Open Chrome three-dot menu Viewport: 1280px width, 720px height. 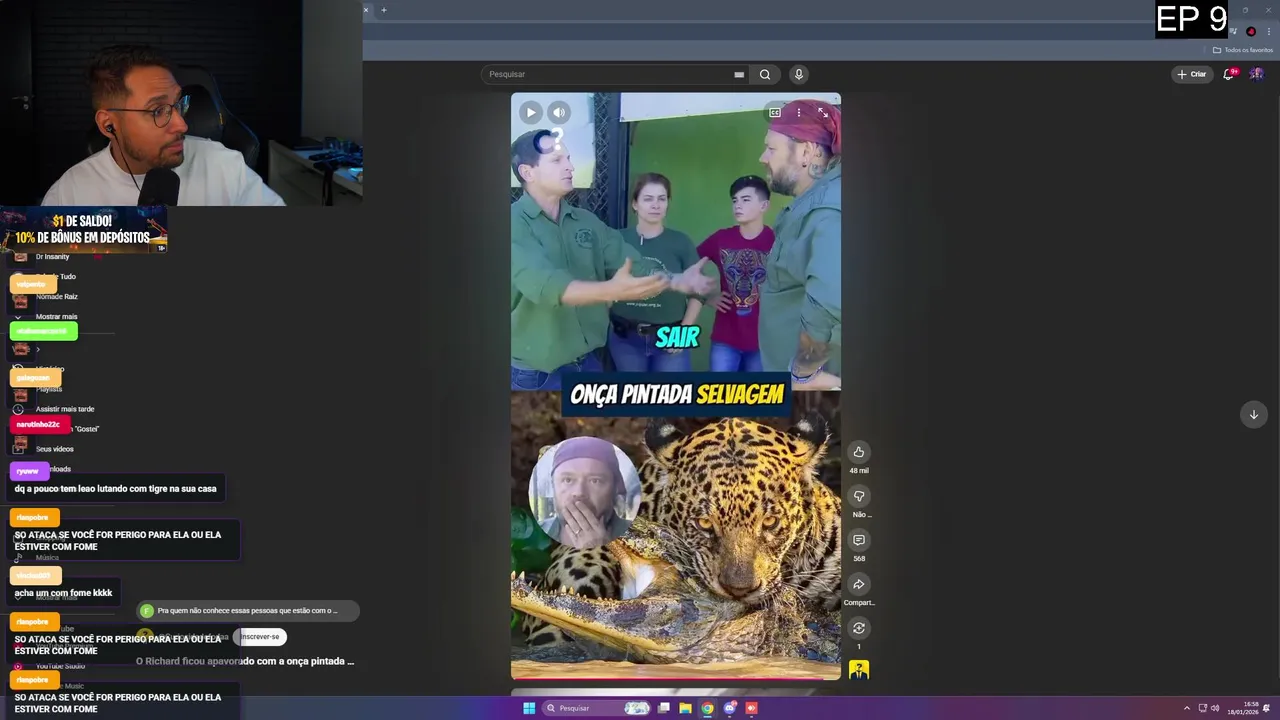pyautogui.click(x=1269, y=31)
